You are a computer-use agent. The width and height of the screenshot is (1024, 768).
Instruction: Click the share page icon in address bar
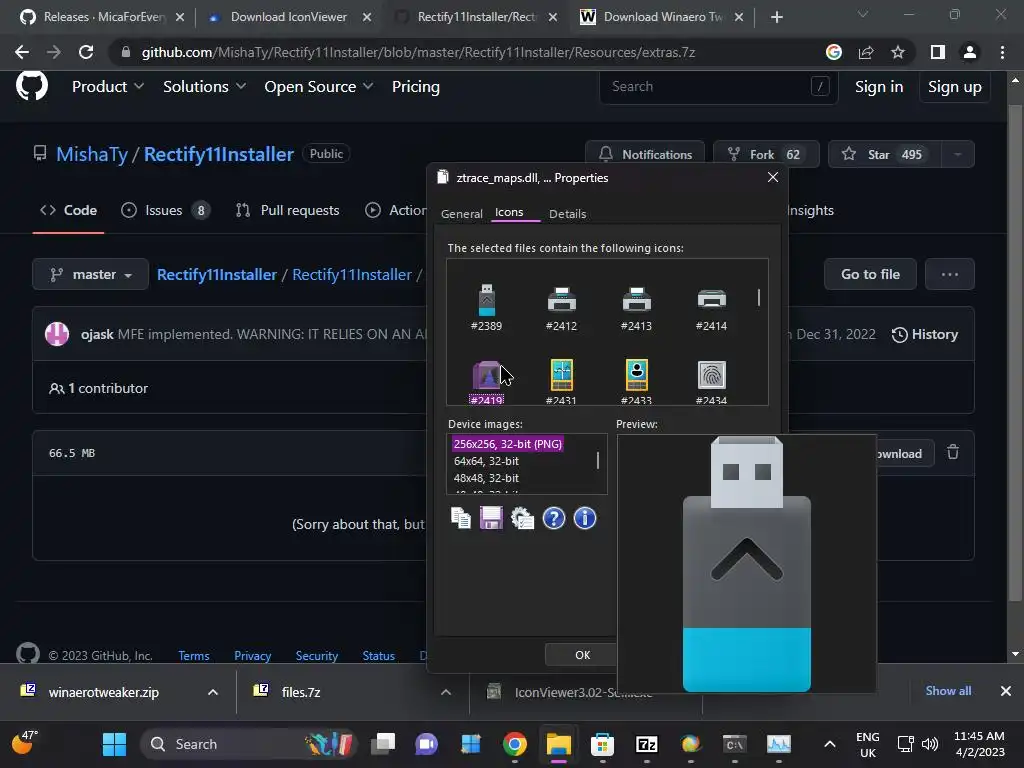click(x=866, y=52)
